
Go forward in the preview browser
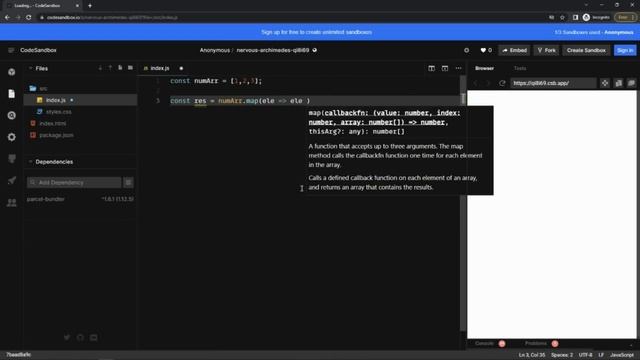coord(488,83)
